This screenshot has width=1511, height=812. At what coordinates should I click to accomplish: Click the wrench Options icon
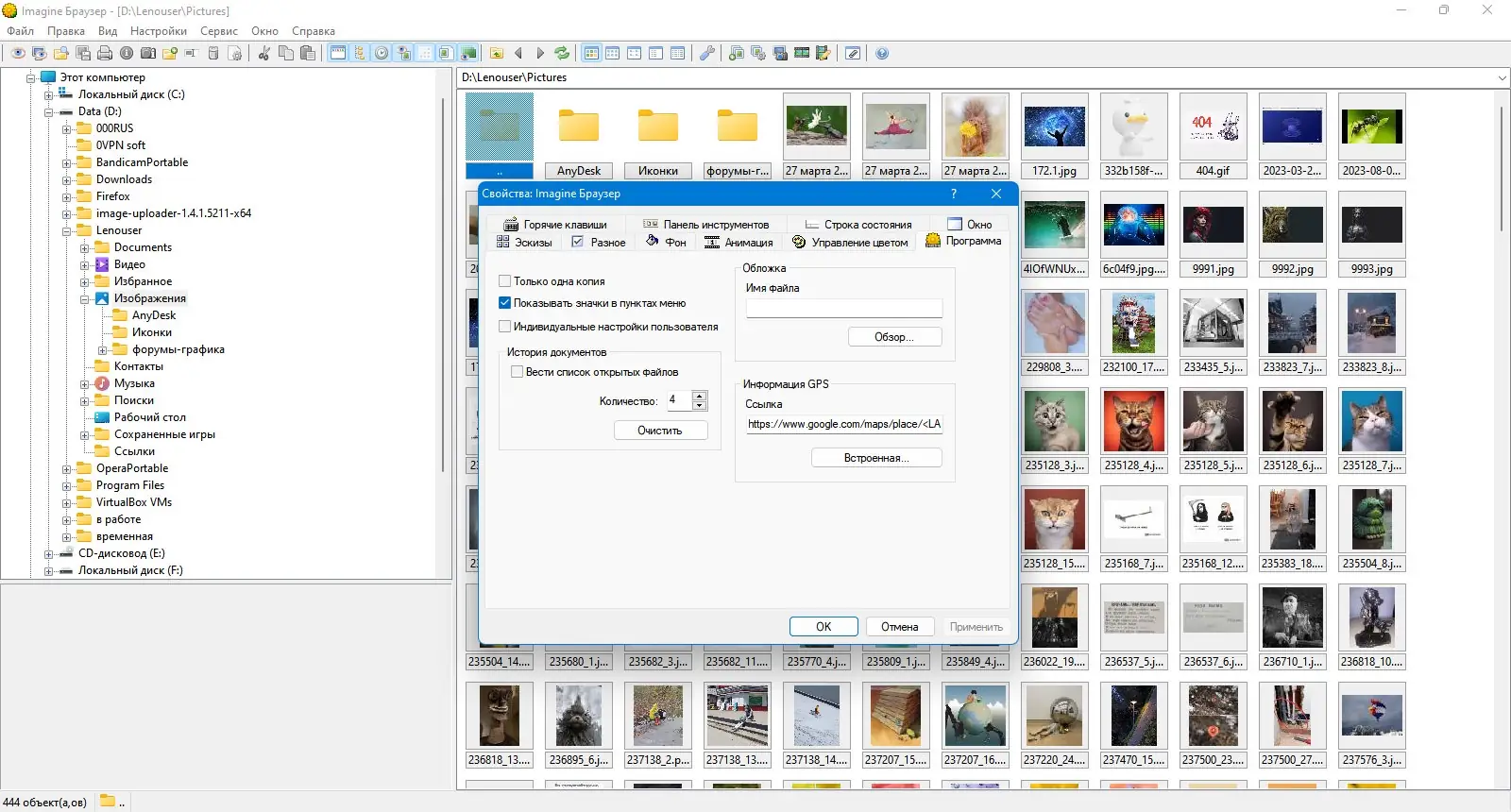(x=706, y=54)
